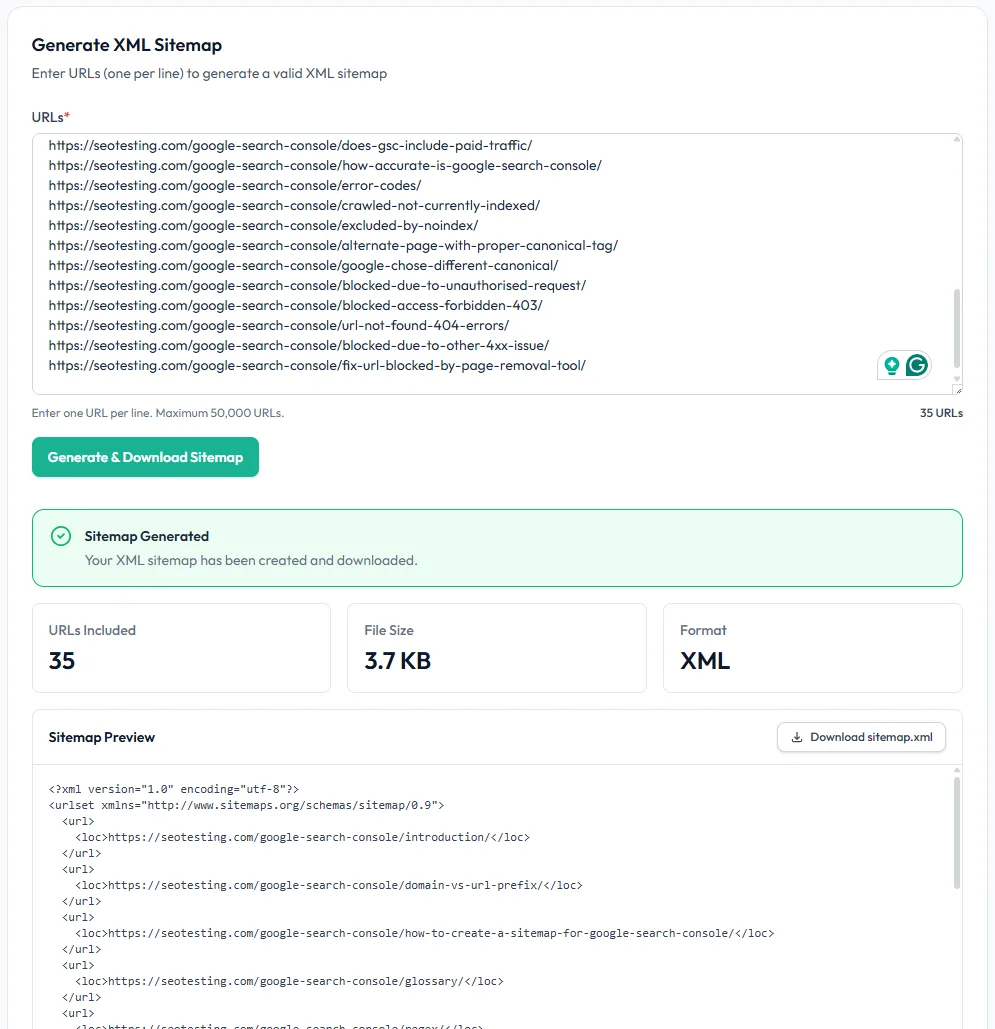Image resolution: width=995 pixels, height=1029 pixels.
Task: Open Grammarly suggestions via the lightbulb icon
Action: coord(891,365)
